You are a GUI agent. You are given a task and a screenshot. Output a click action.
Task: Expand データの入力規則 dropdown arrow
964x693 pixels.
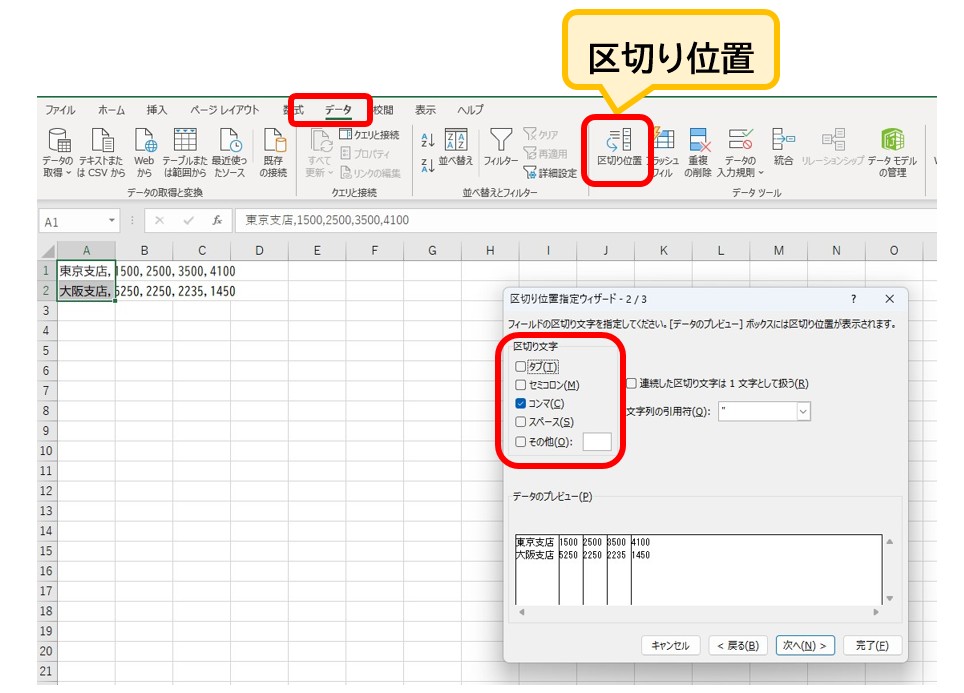(761, 173)
